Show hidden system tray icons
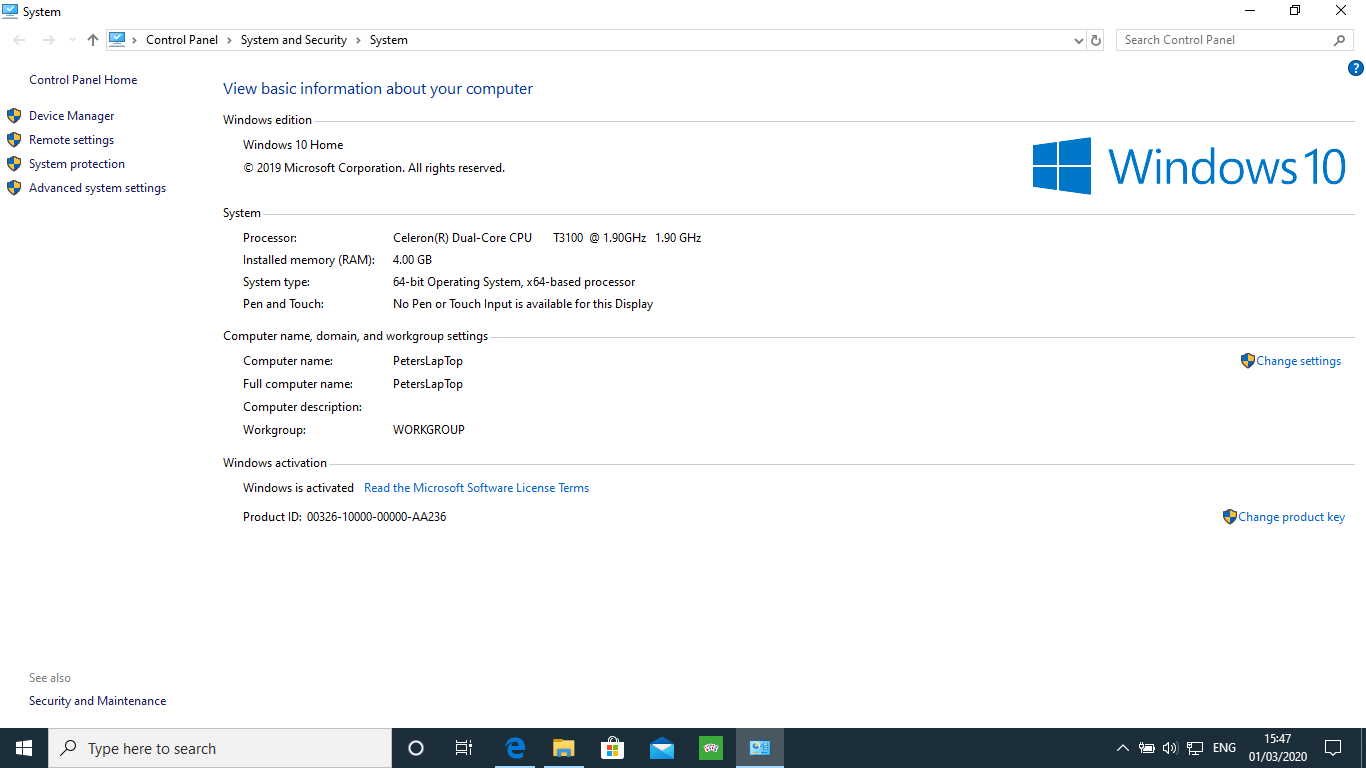Image resolution: width=1366 pixels, height=768 pixels. click(x=1122, y=748)
